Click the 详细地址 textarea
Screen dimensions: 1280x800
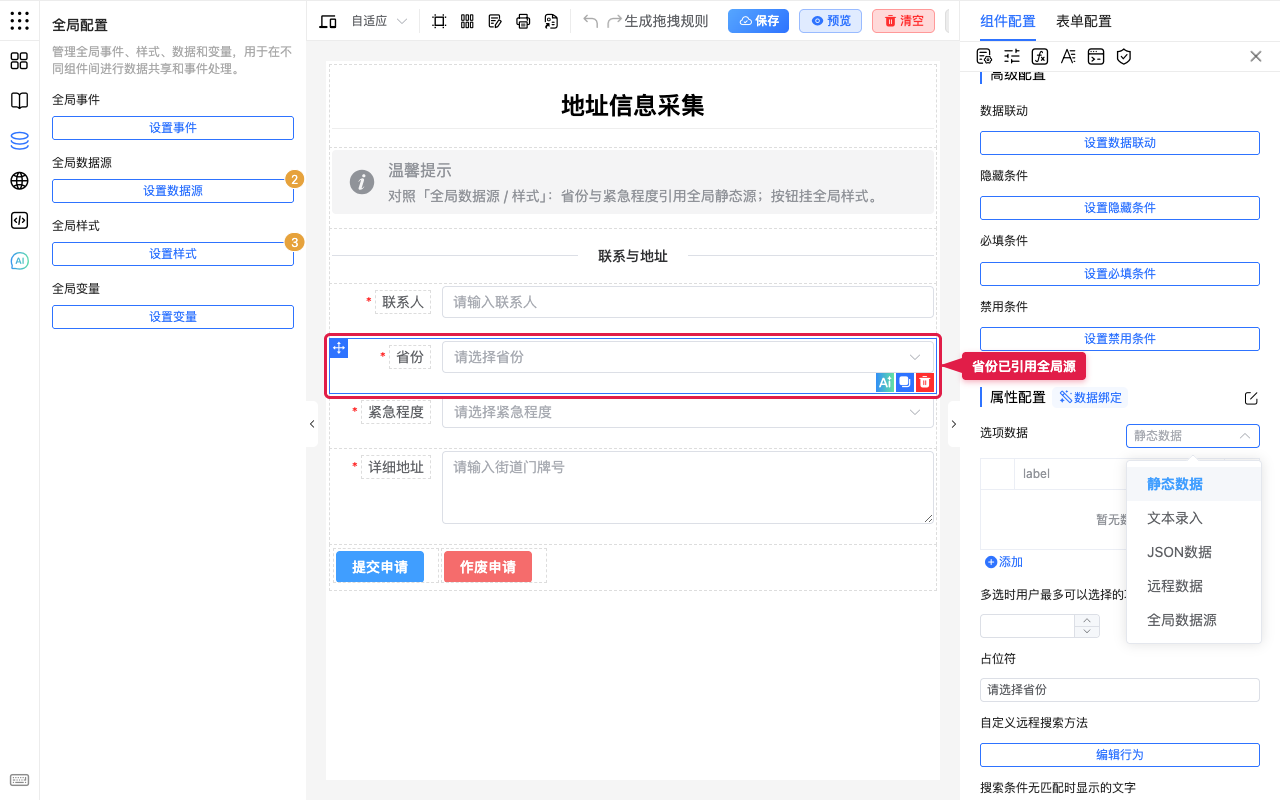click(687, 487)
